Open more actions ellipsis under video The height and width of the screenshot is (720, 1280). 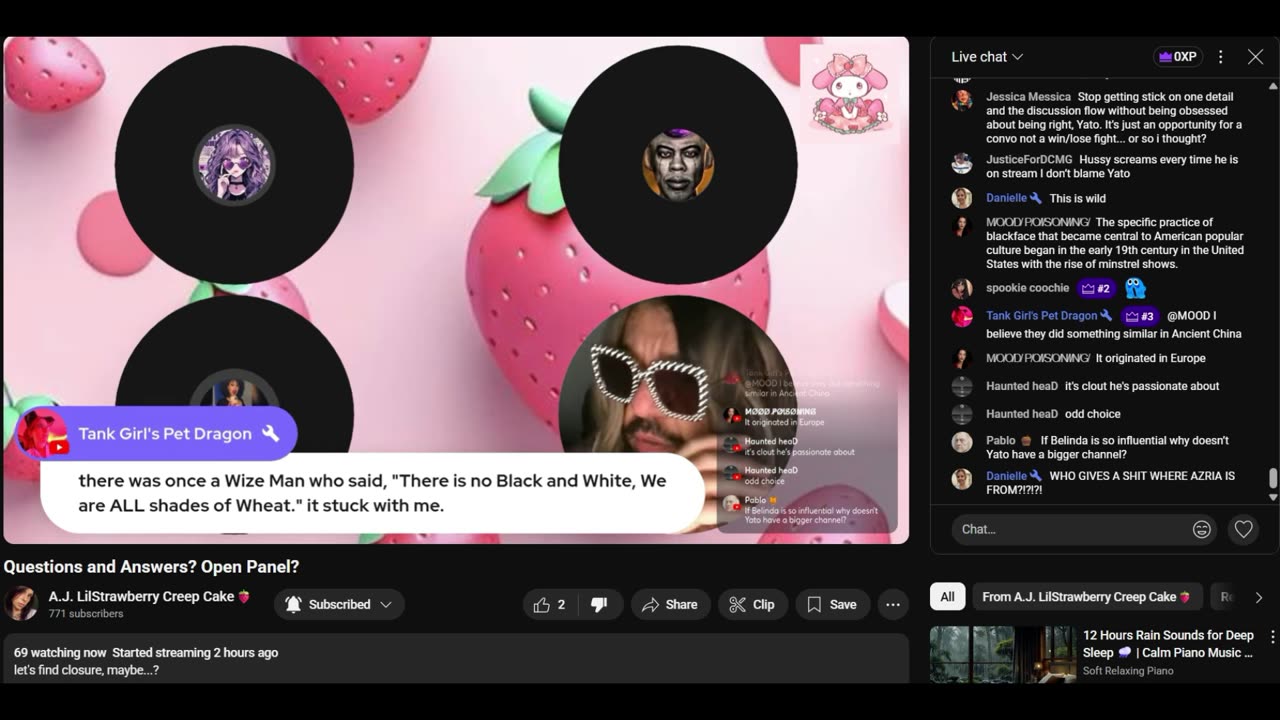coord(893,604)
